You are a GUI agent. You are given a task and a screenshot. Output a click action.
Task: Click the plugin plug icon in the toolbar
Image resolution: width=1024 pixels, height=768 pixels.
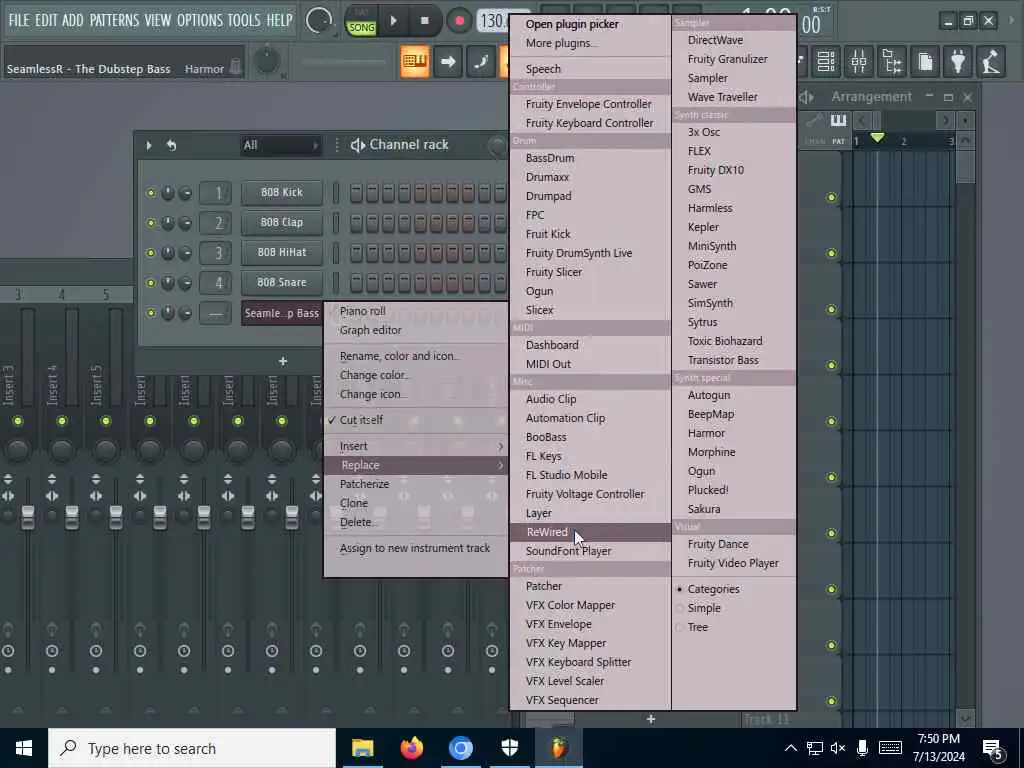point(958,62)
